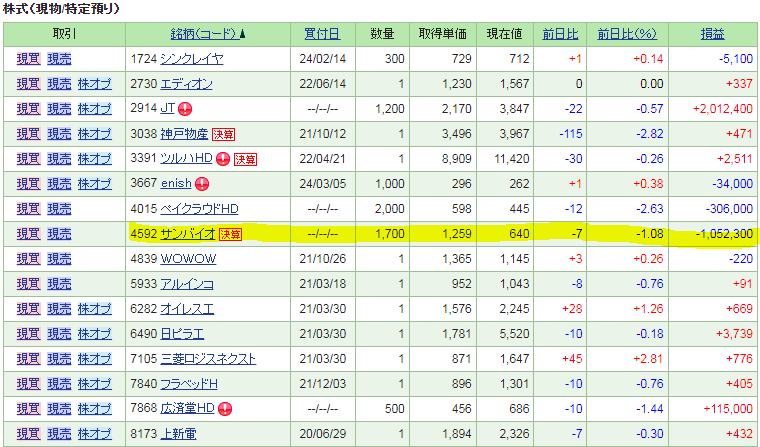Click 現買 for エディオン row
The image size is (760, 447).
(29, 84)
